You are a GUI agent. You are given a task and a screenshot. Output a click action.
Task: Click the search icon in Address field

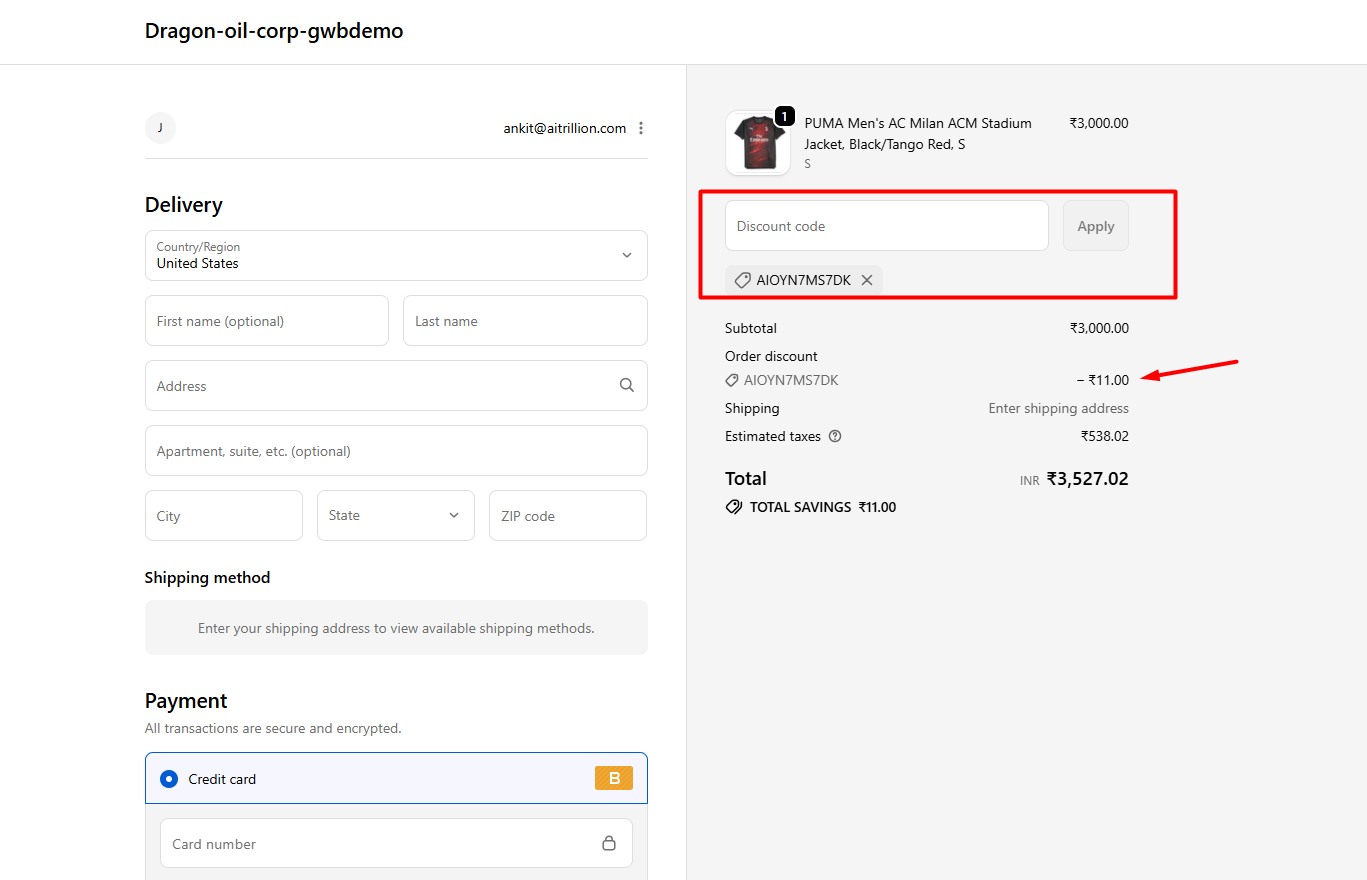(x=627, y=385)
